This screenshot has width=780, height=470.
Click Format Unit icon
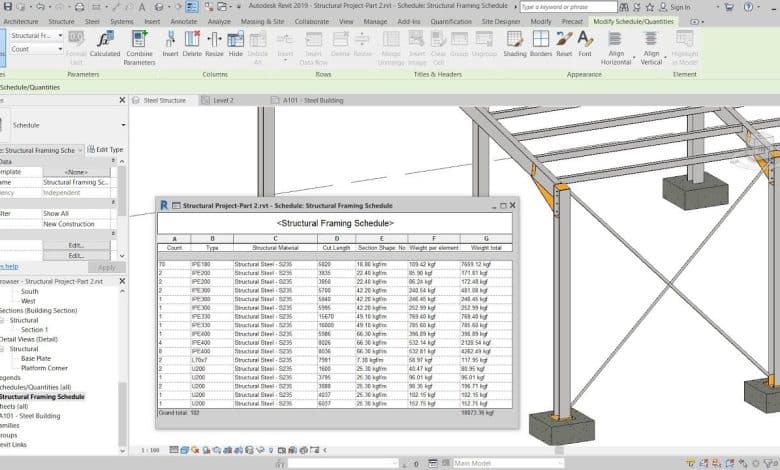pyautogui.click(x=76, y=39)
